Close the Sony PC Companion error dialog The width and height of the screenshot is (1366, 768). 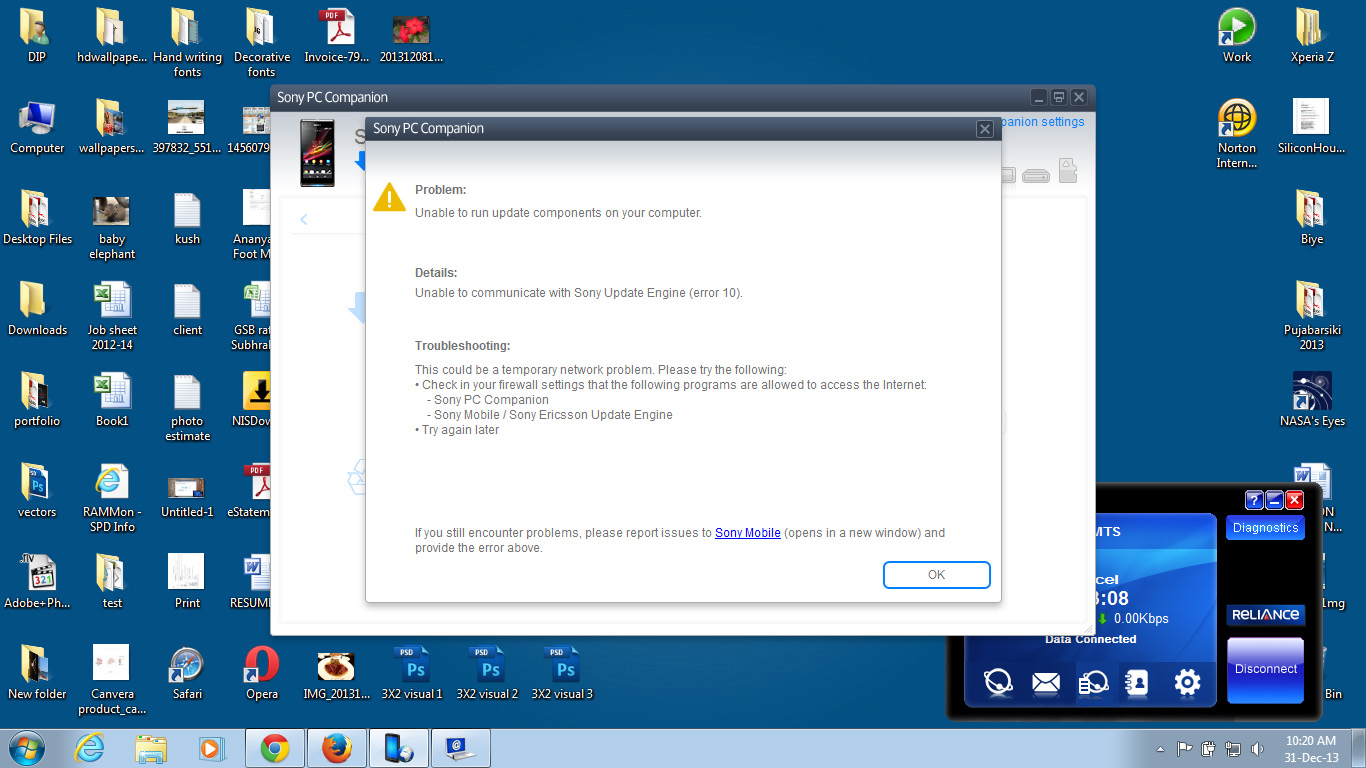coord(984,129)
